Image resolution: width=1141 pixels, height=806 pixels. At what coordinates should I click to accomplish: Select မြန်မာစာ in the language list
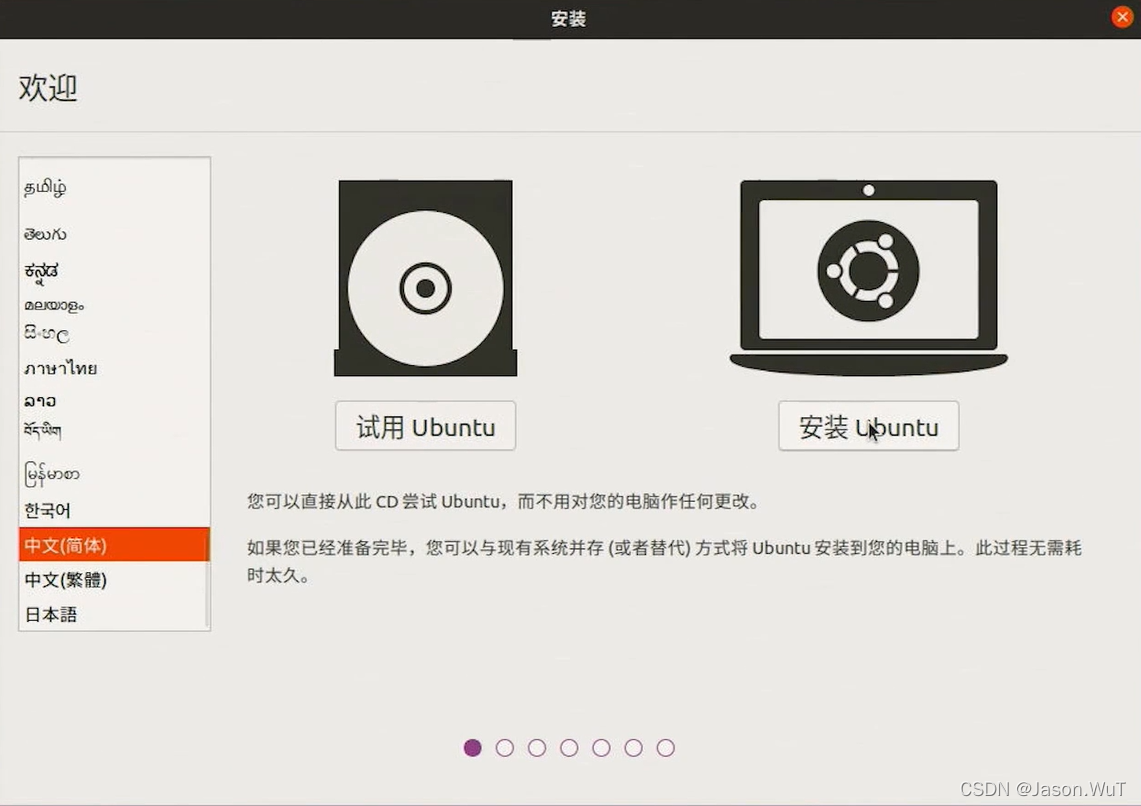(114, 474)
